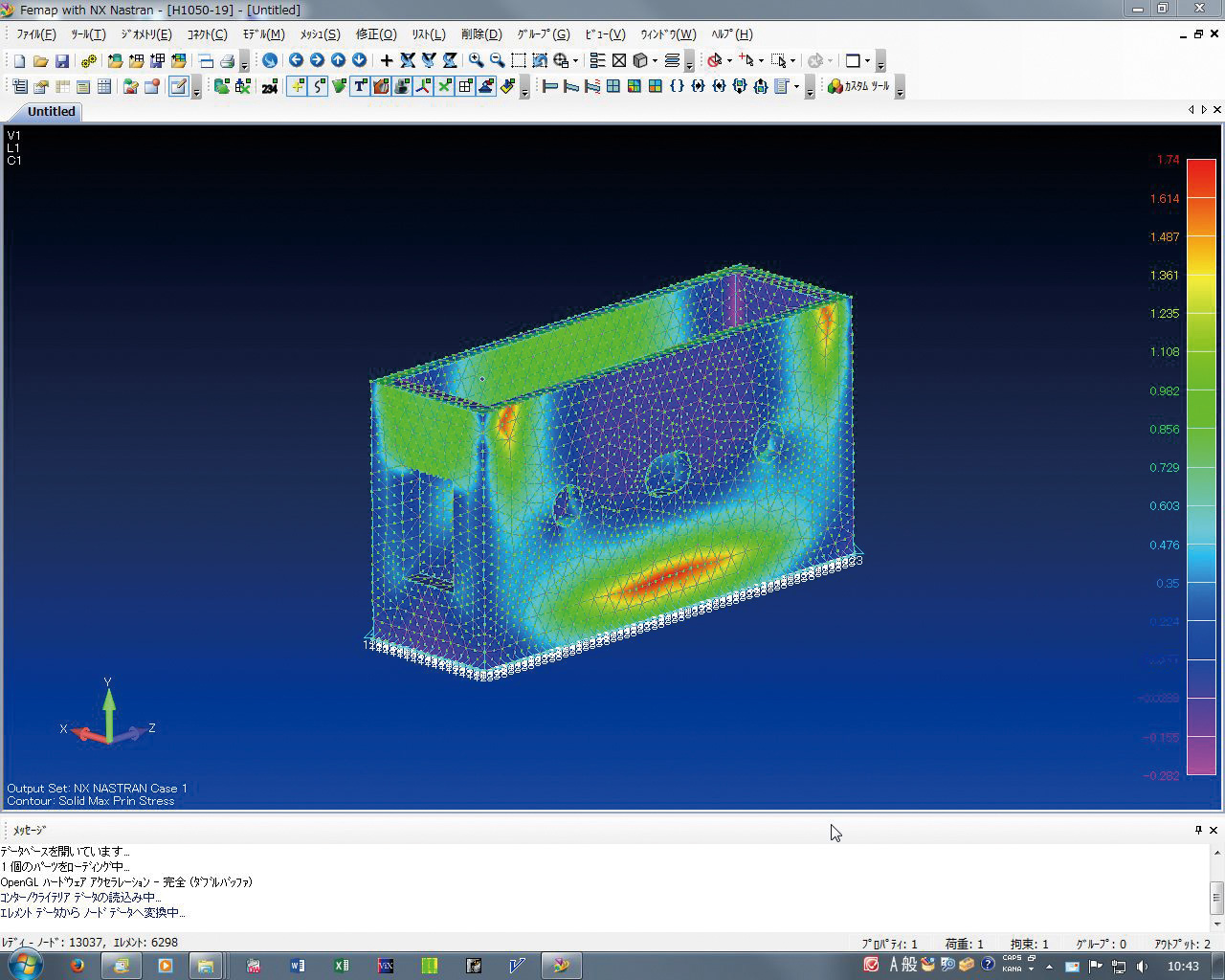Click アウトプット: 2 in status bar
This screenshot has height=980, width=1225.
(x=1181, y=944)
